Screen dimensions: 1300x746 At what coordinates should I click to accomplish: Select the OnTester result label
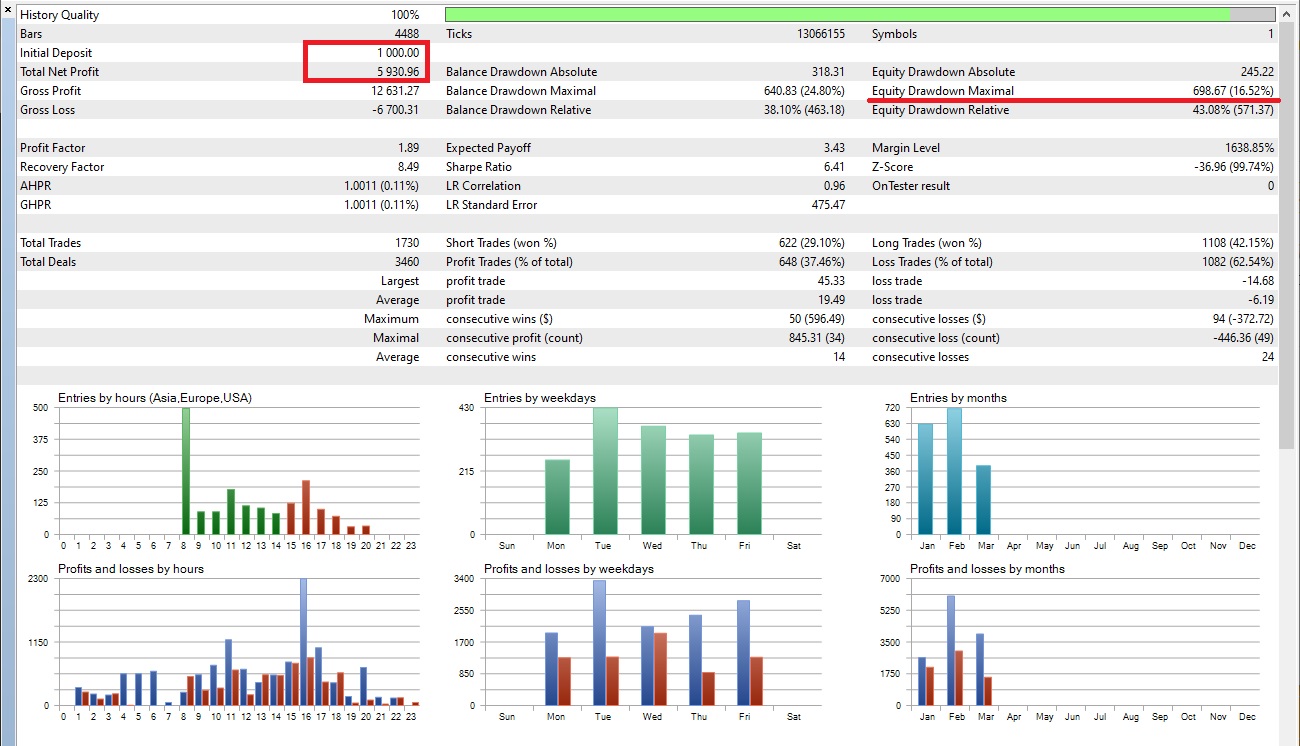coord(911,186)
